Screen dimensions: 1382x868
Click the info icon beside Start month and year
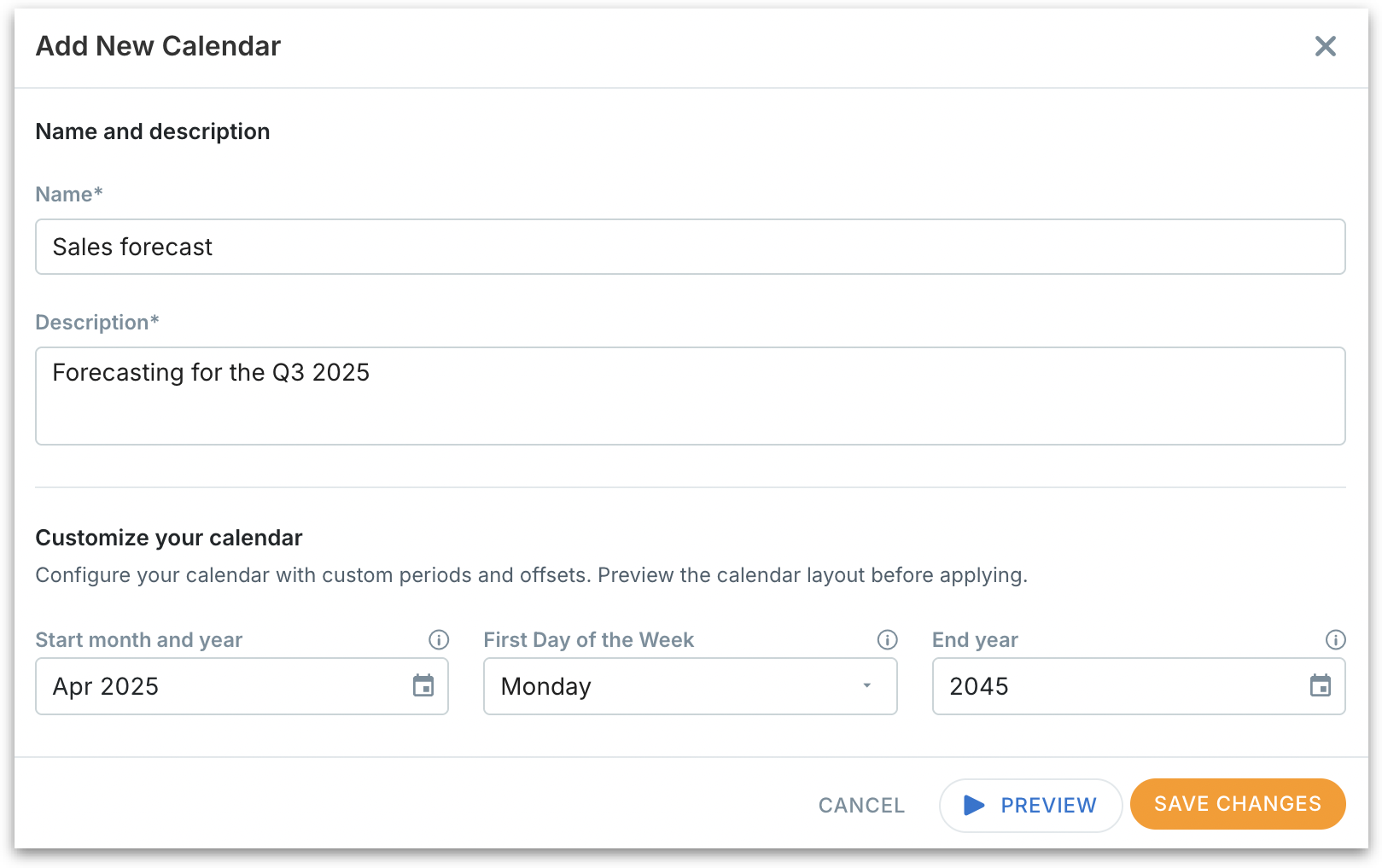(439, 640)
